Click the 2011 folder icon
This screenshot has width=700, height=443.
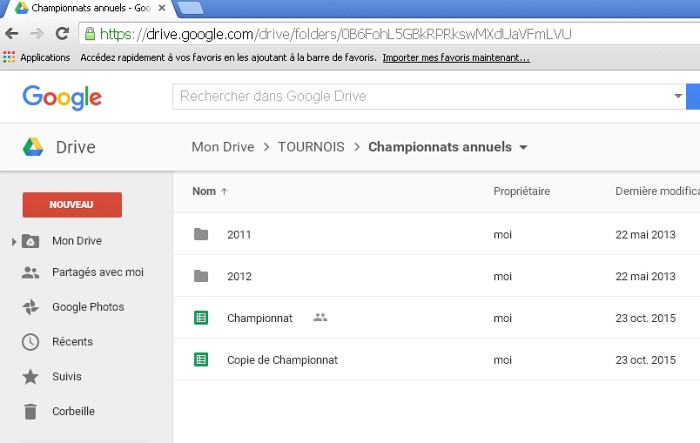point(201,235)
